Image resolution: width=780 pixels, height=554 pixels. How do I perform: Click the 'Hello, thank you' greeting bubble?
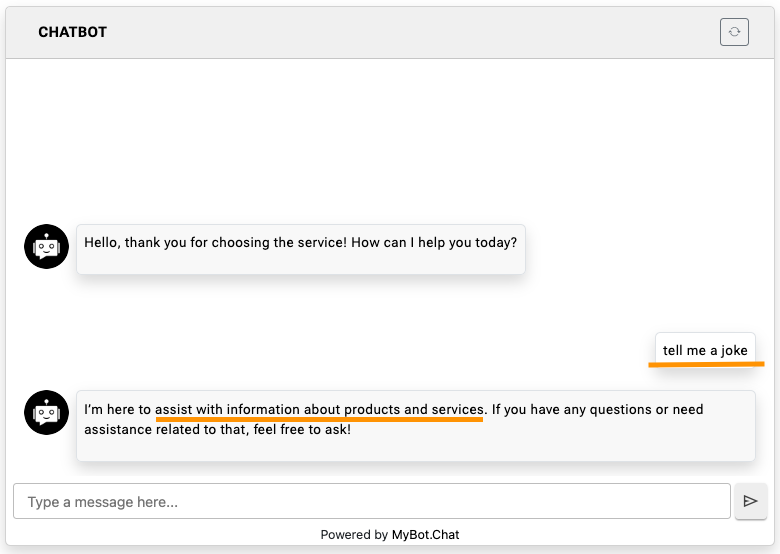coord(300,248)
